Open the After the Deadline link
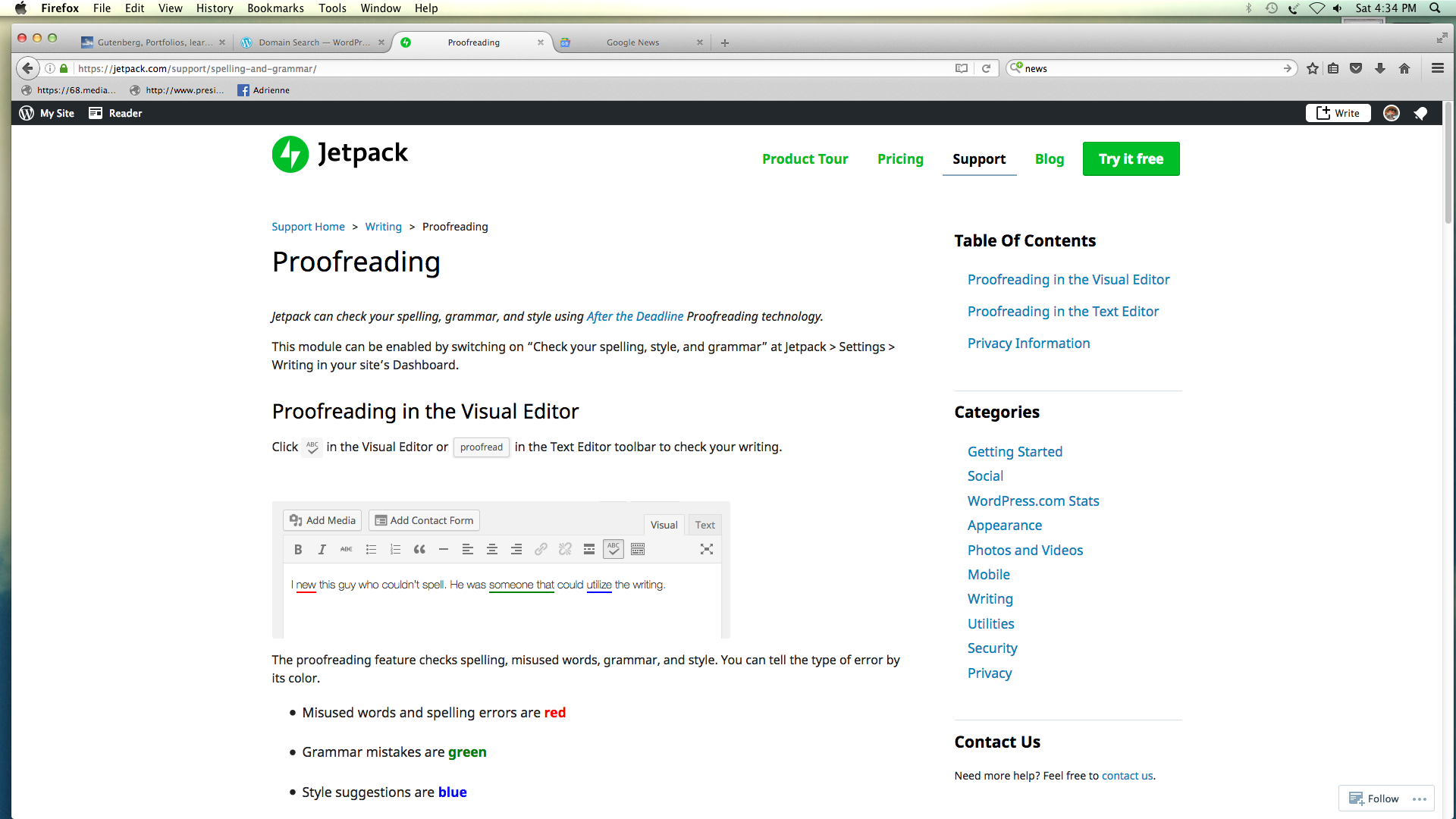The width and height of the screenshot is (1456, 819). [x=635, y=316]
